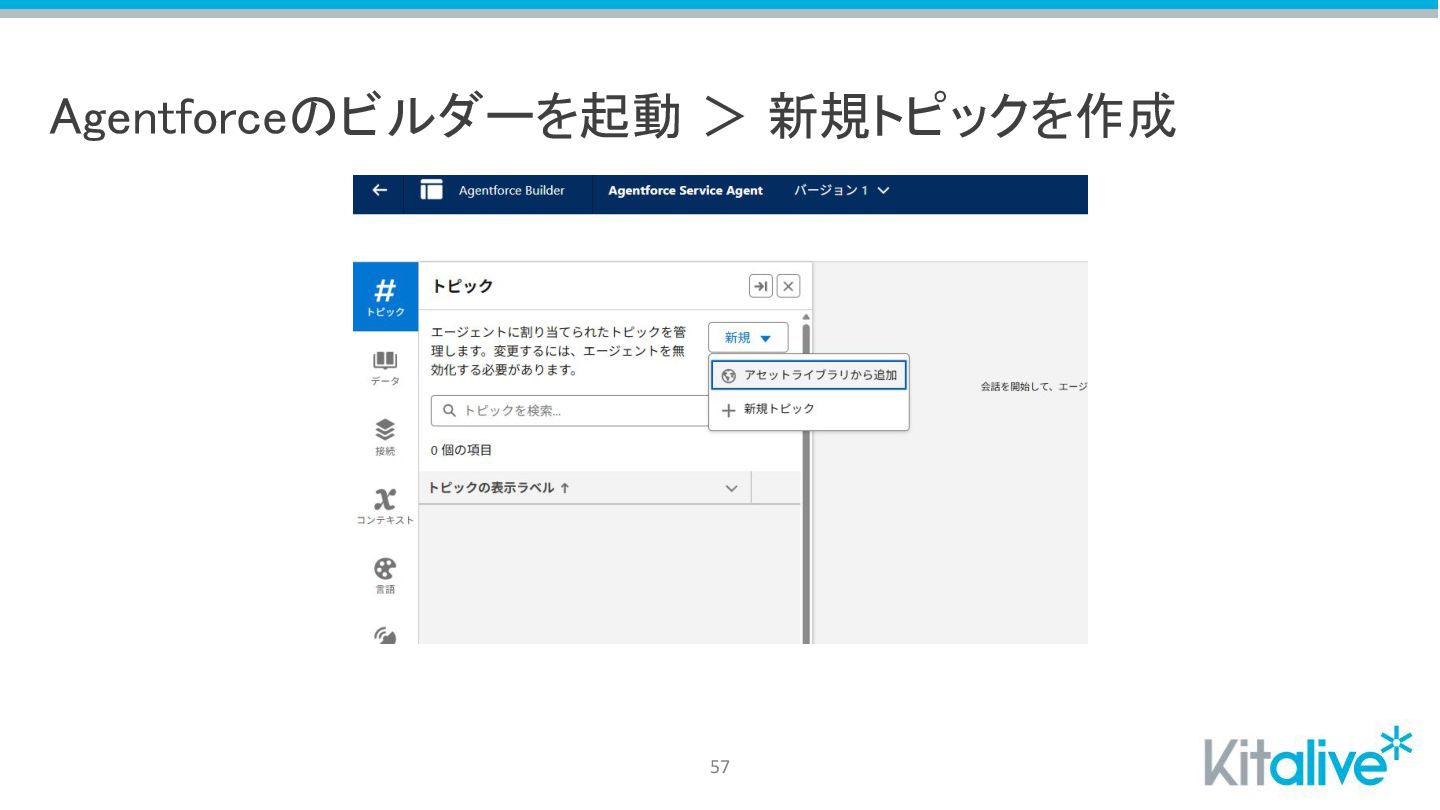Open the コンテキスト variable sidebar icon

click(385, 507)
